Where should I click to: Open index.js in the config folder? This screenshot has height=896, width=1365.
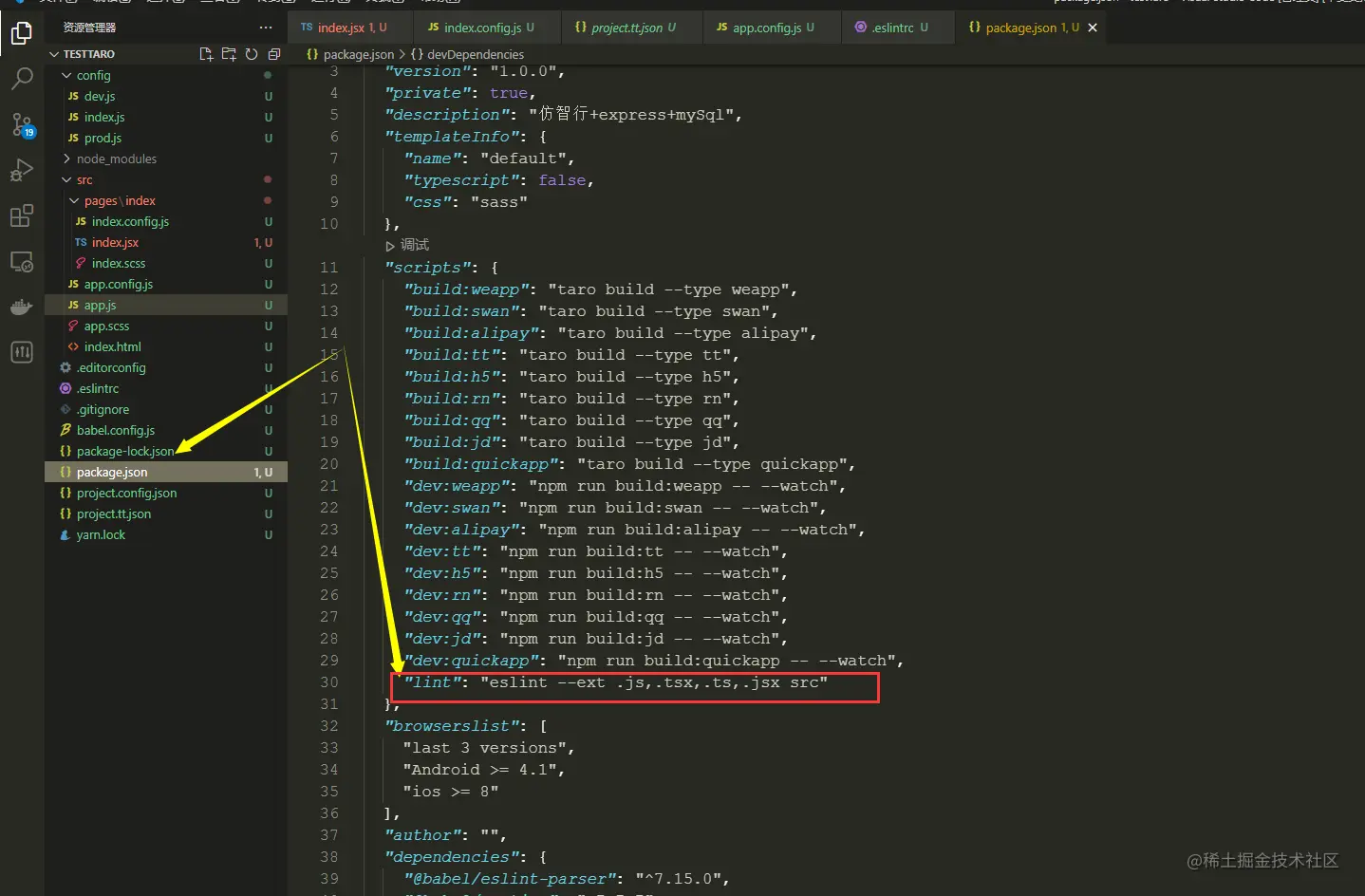coord(166,117)
